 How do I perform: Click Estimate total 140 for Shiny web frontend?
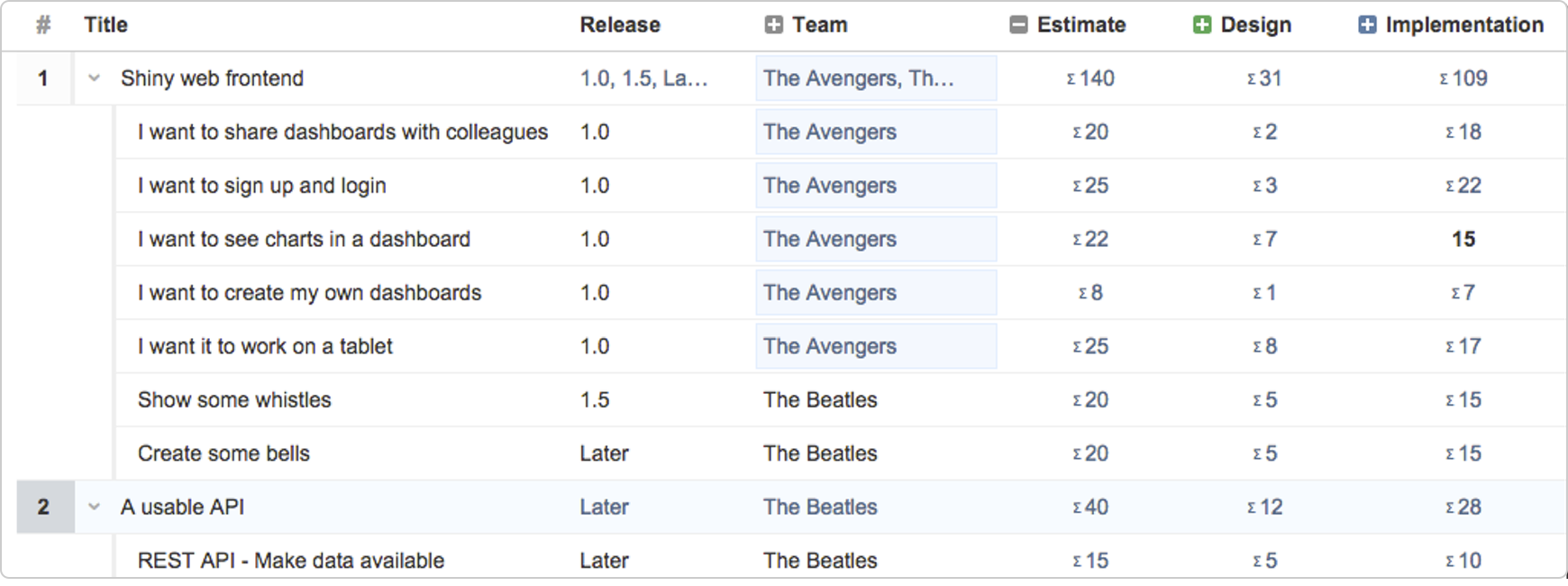click(x=1090, y=78)
